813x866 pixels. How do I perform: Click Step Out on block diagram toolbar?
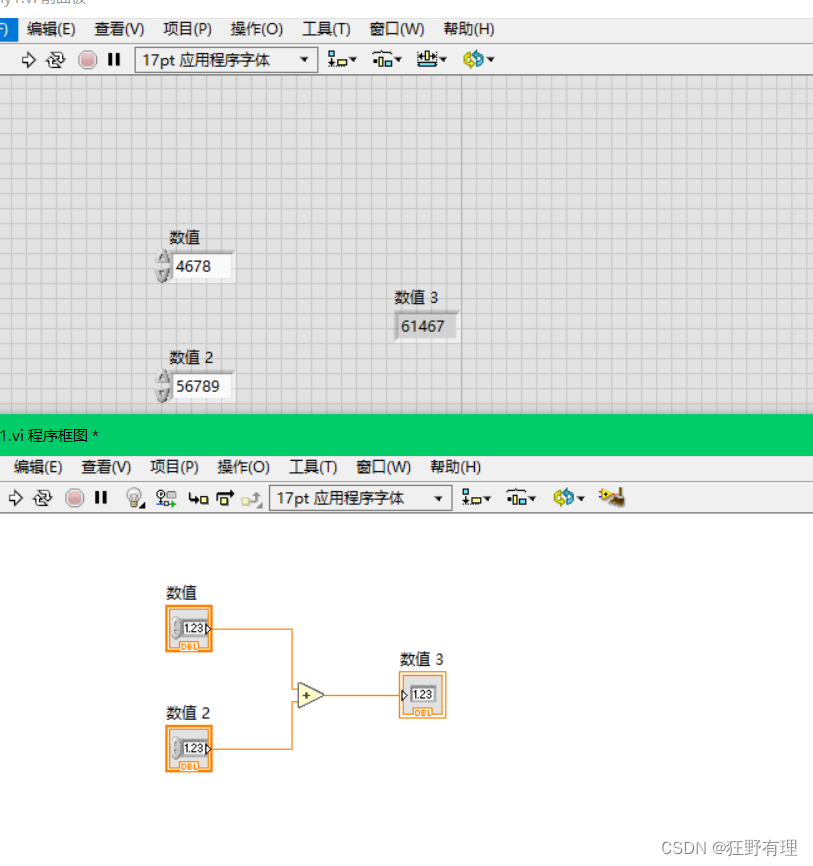(251, 499)
